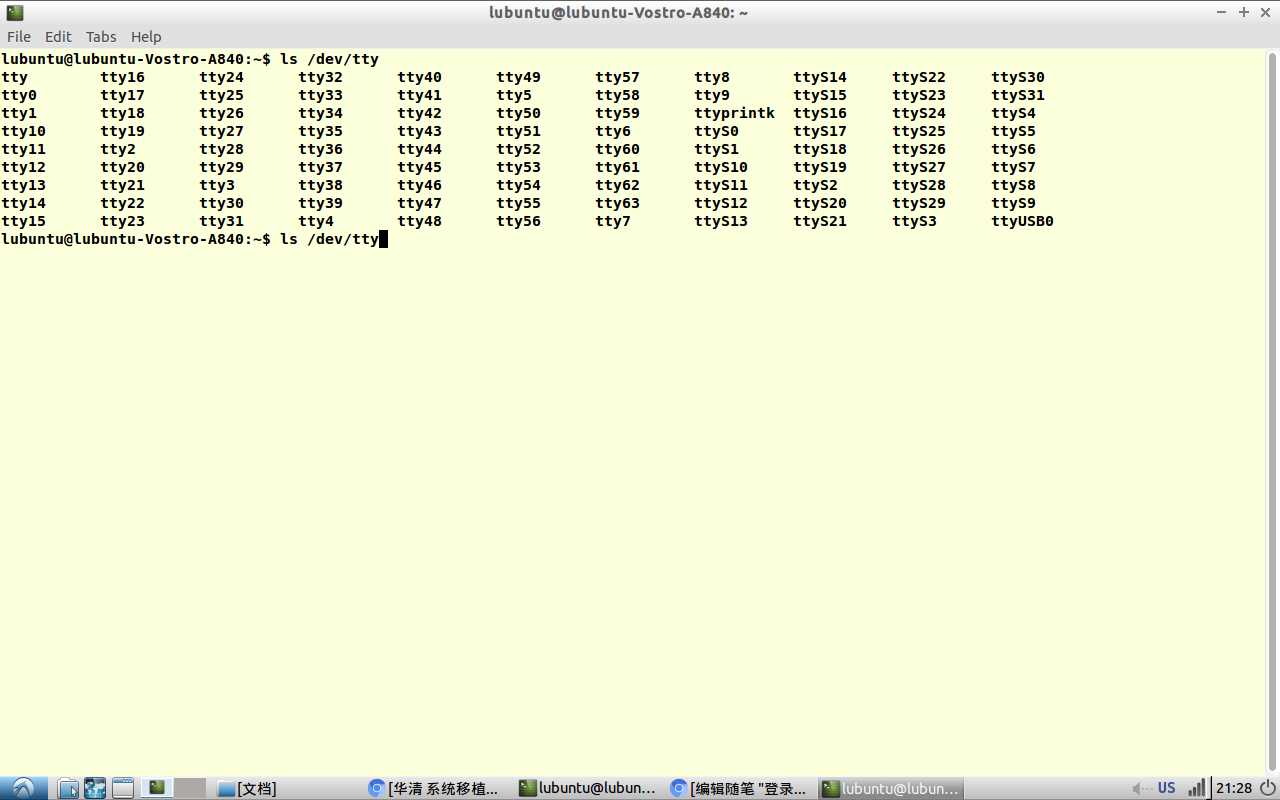The height and width of the screenshot is (800, 1280).
Task: Click tty40 in the listing
Action: pyautogui.click(x=419, y=77)
